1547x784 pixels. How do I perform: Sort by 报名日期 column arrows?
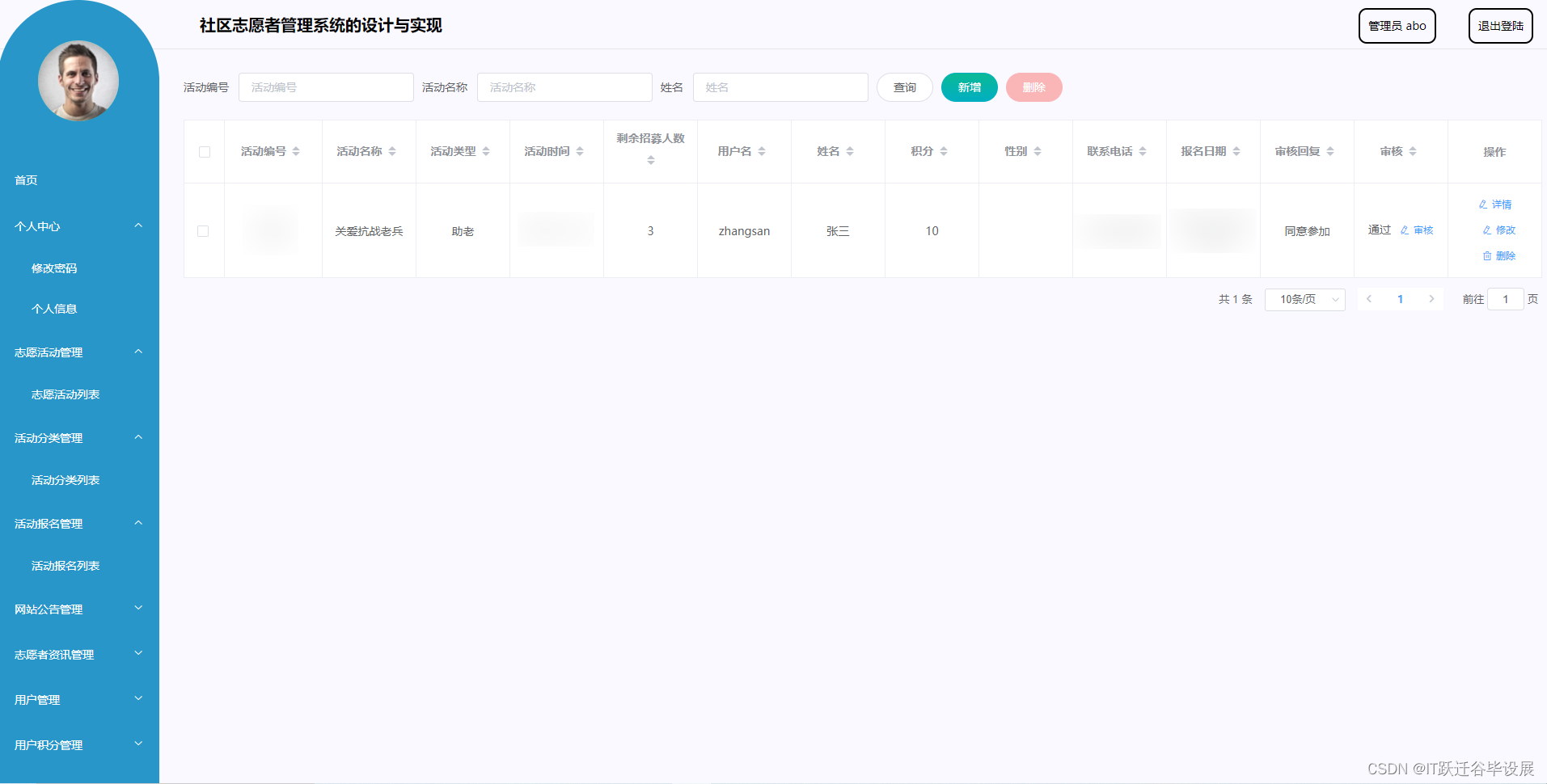point(1236,151)
